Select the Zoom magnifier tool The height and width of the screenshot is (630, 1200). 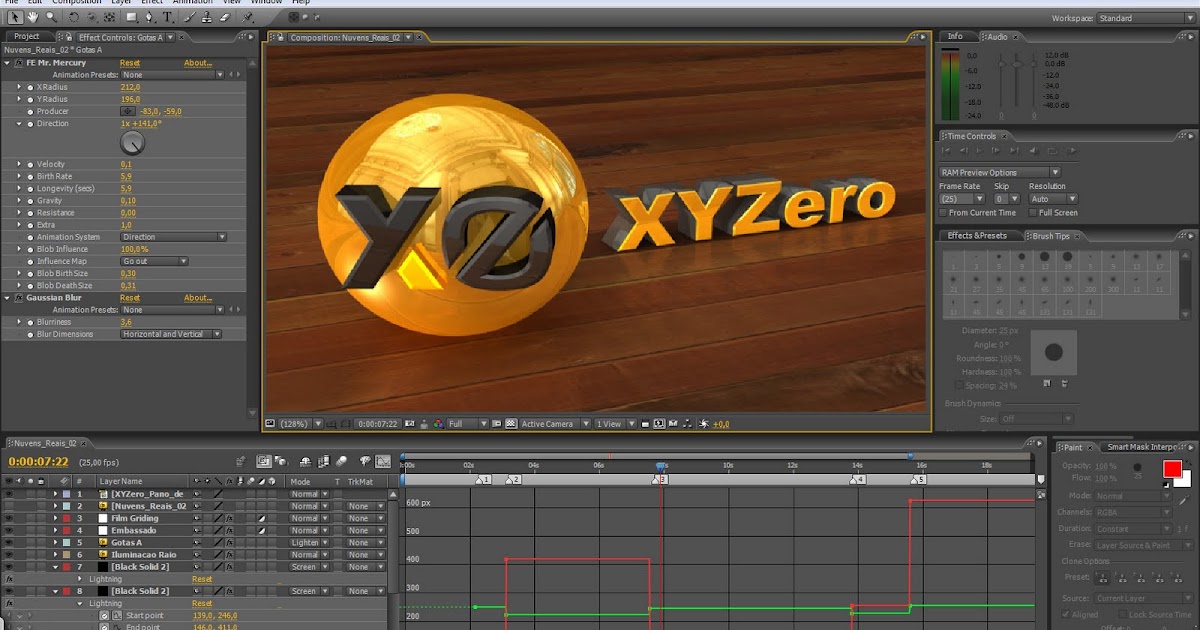(x=51, y=17)
